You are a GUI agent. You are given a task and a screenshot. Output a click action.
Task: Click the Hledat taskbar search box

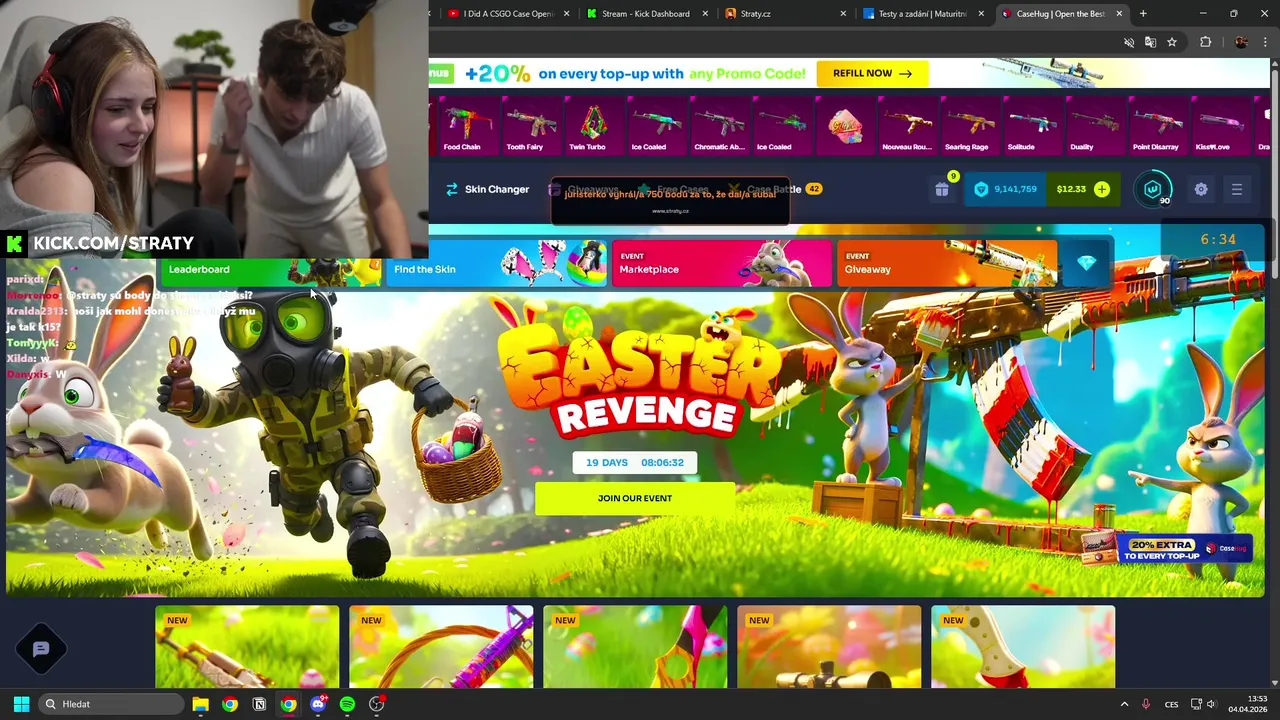pyautogui.click(x=112, y=704)
